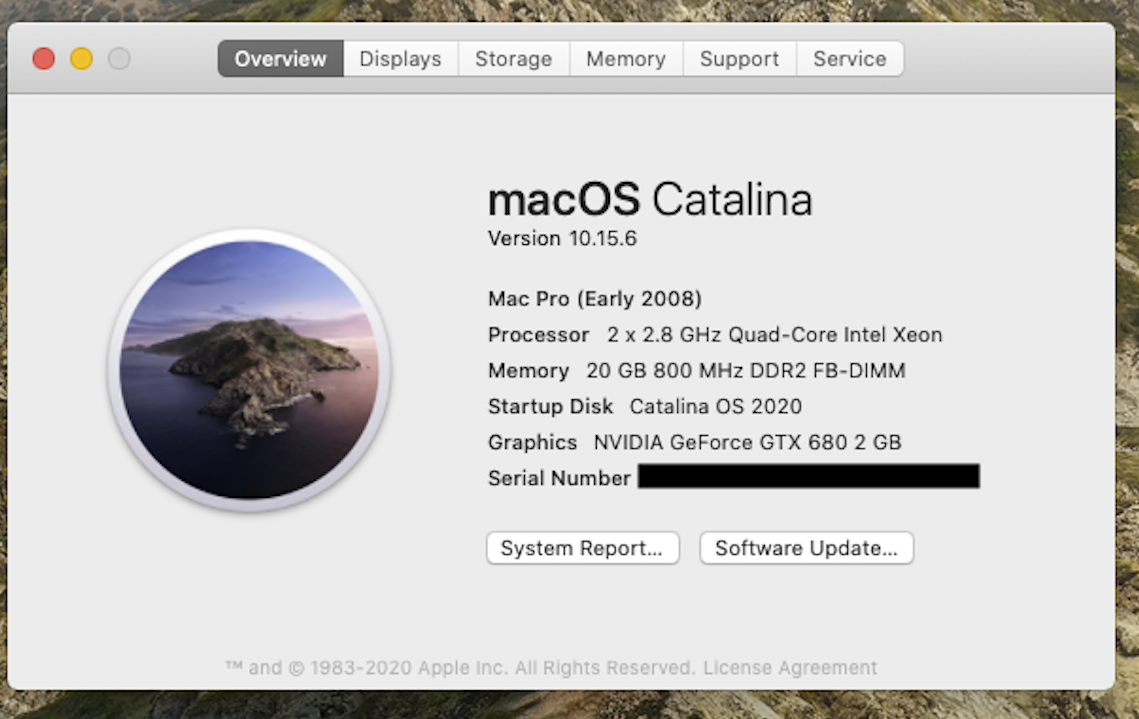Image resolution: width=1139 pixels, height=719 pixels.
Task: Click the System Report... button
Action: [x=583, y=548]
